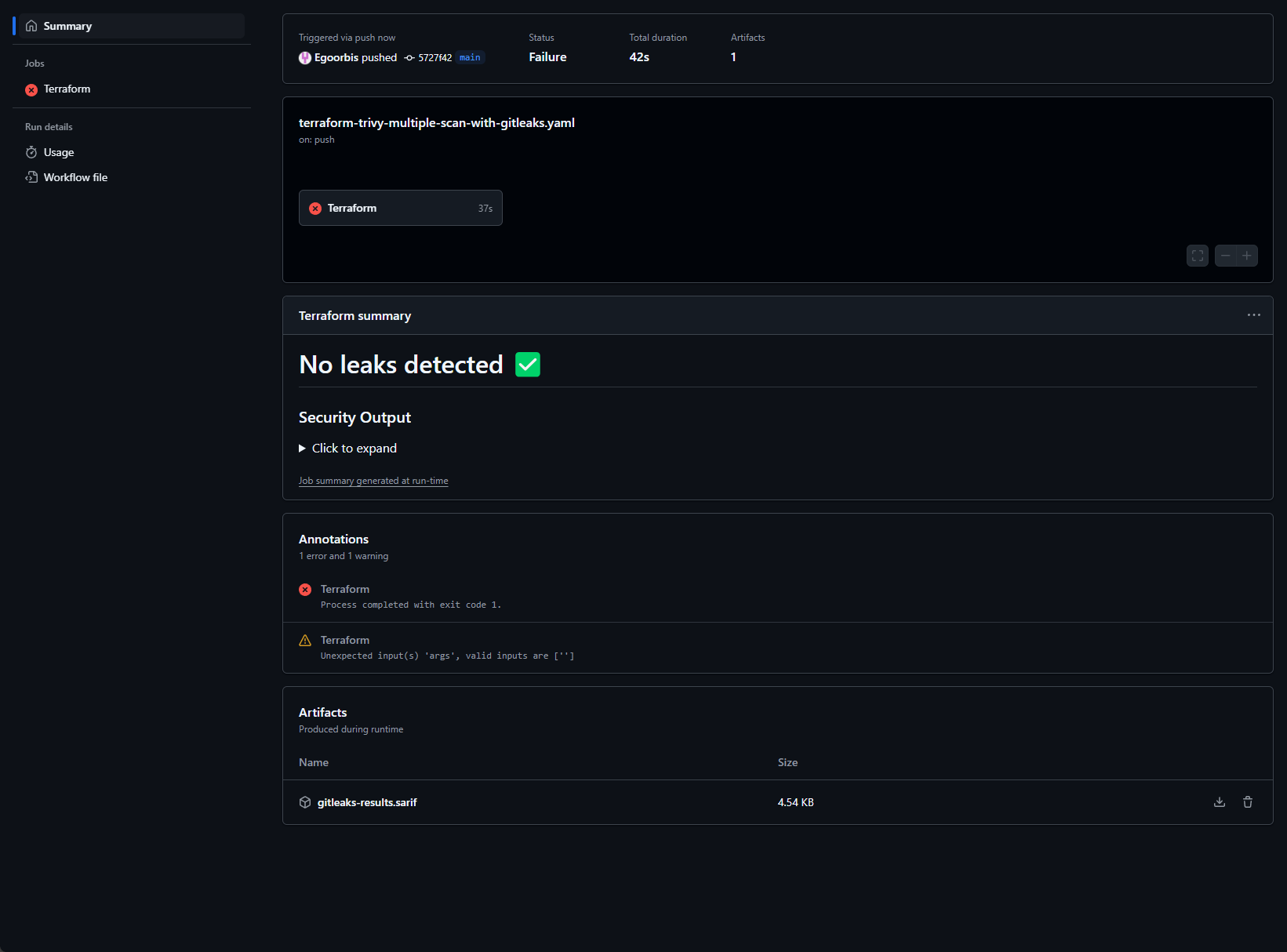Click the failed Terraform annotation error icon
Screen dimensions: 1287x952
305,590
